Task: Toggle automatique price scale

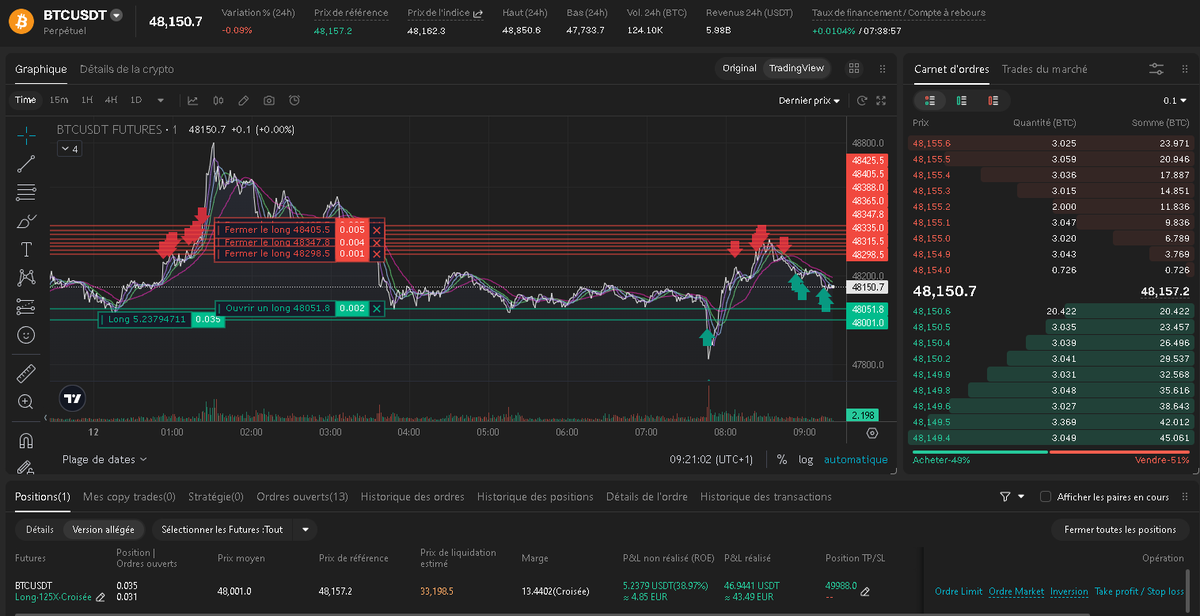Action: point(856,460)
